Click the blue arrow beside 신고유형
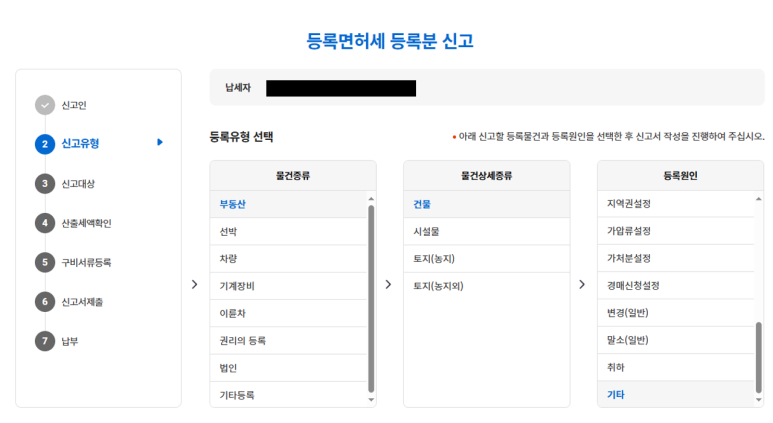The image size is (773, 423). pyautogui.click(x=160, y=142)
